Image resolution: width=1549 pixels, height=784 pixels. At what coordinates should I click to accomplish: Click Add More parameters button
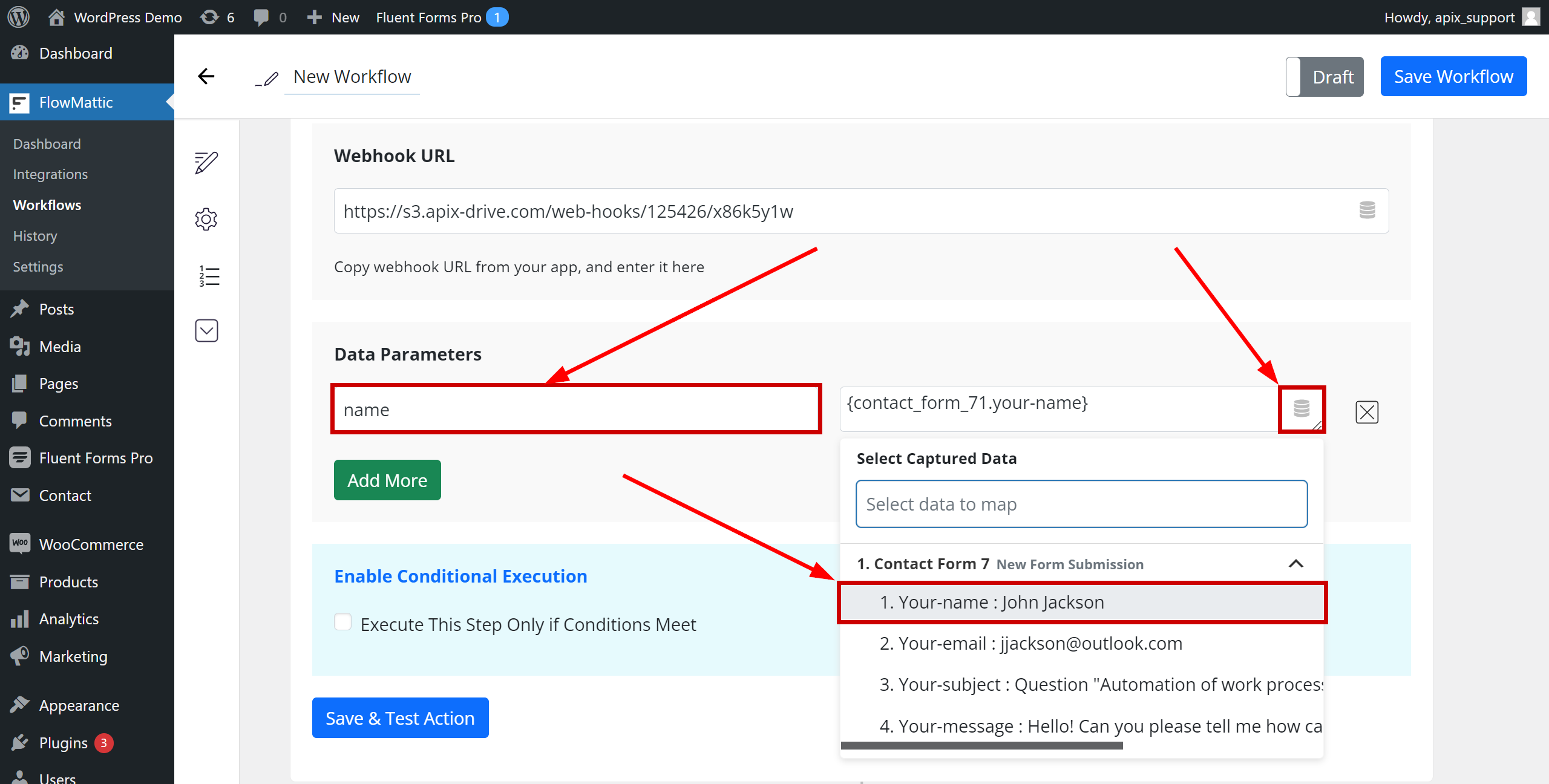click(387, 480)
